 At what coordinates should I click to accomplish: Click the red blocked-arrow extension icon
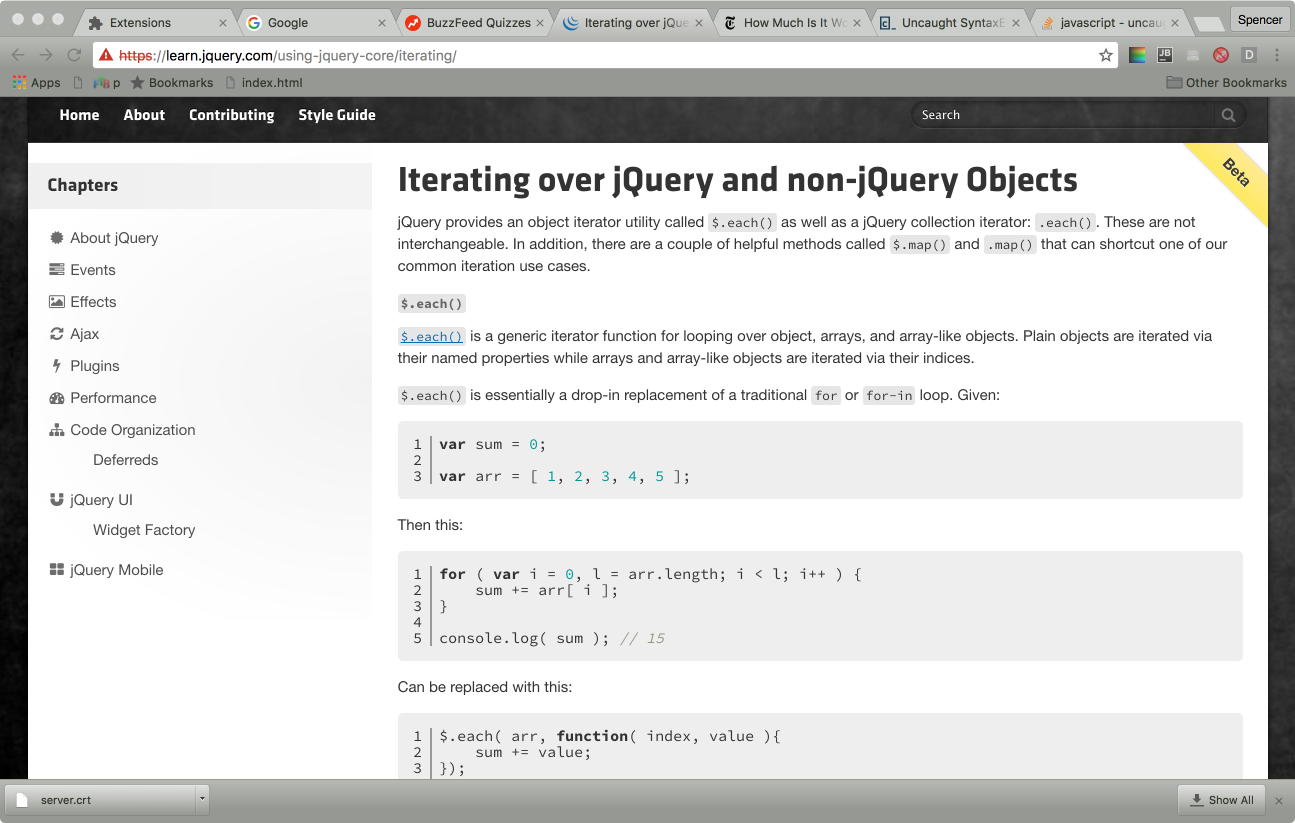tap(1221, 55)
